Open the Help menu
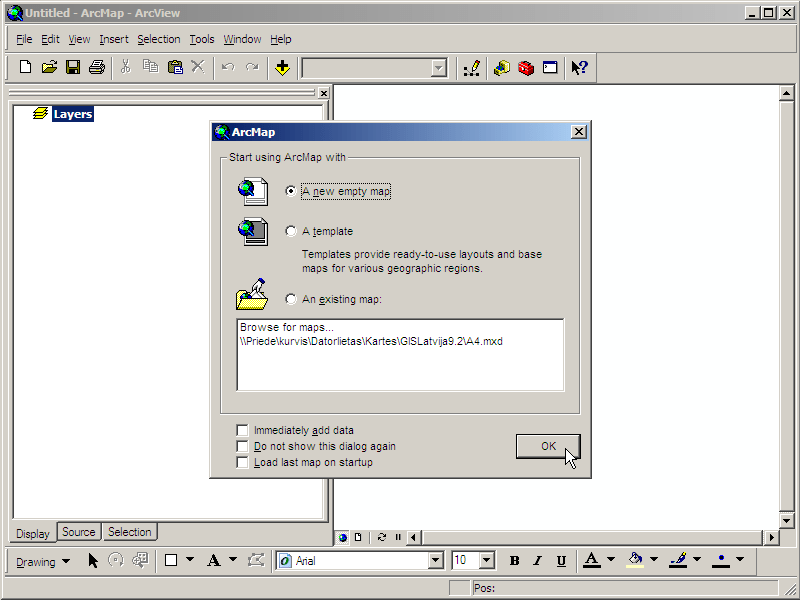 pos(281,39)
